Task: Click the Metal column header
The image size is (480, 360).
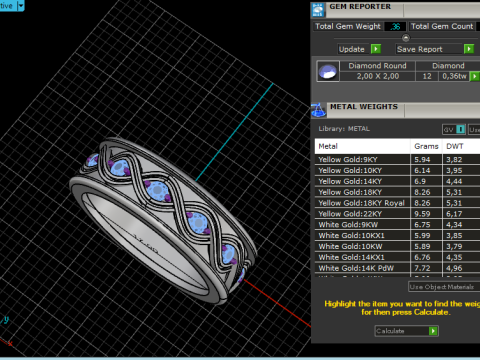Action: pos(362,146)
